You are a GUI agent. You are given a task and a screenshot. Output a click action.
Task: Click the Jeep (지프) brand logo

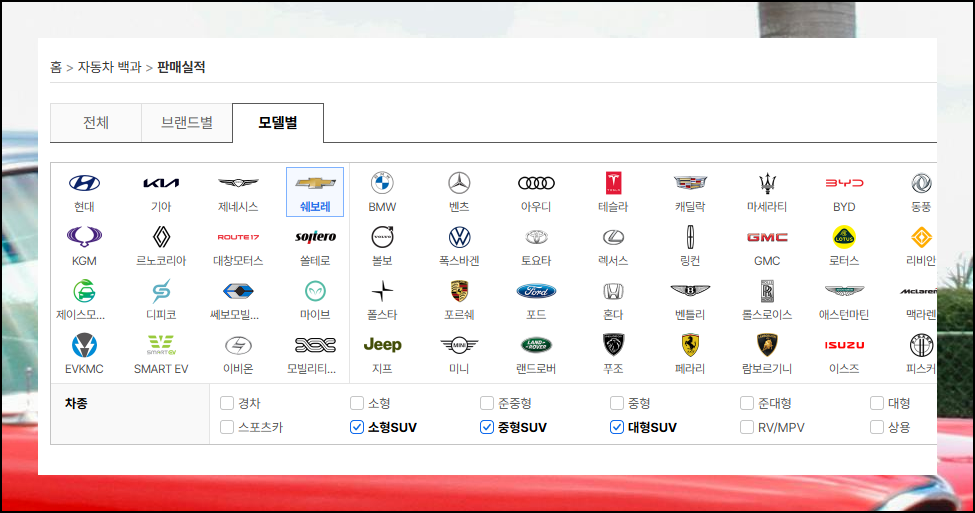pyautogui.click(x=382, y=344)
